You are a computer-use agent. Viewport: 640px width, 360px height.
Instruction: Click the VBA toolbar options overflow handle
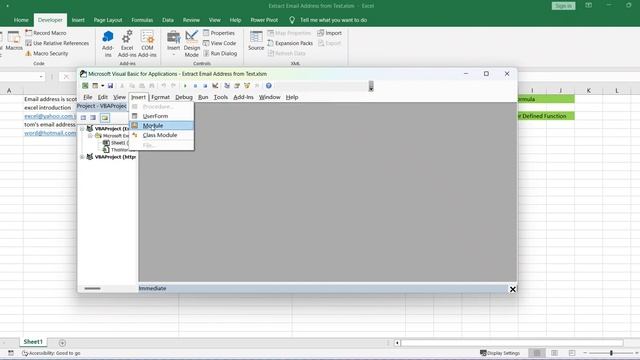pyautogui.click(x=371, y=86)
